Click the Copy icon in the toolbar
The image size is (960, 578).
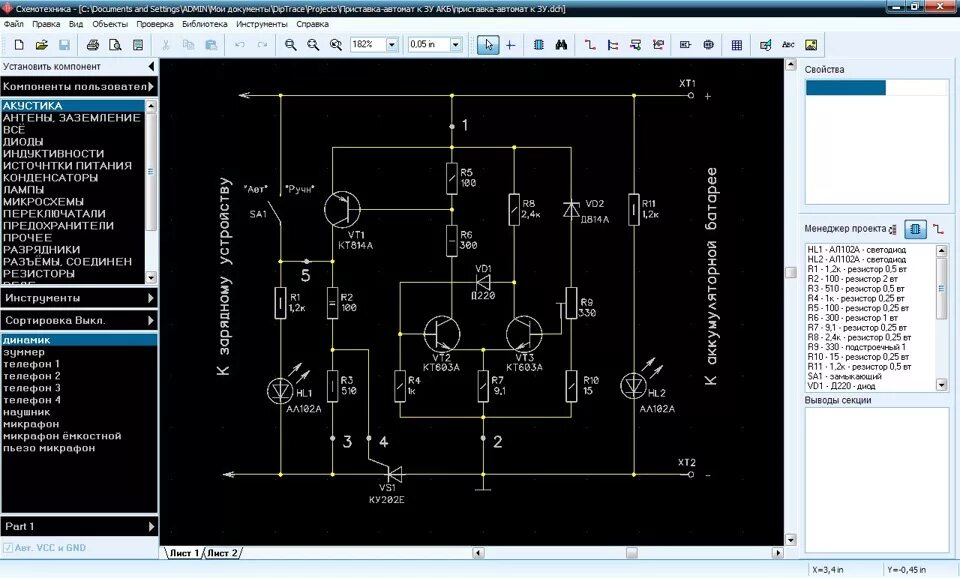pos(188,45)
